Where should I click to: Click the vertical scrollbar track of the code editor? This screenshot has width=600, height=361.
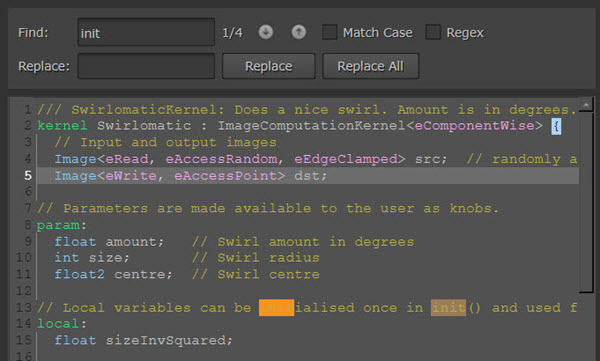586,201
